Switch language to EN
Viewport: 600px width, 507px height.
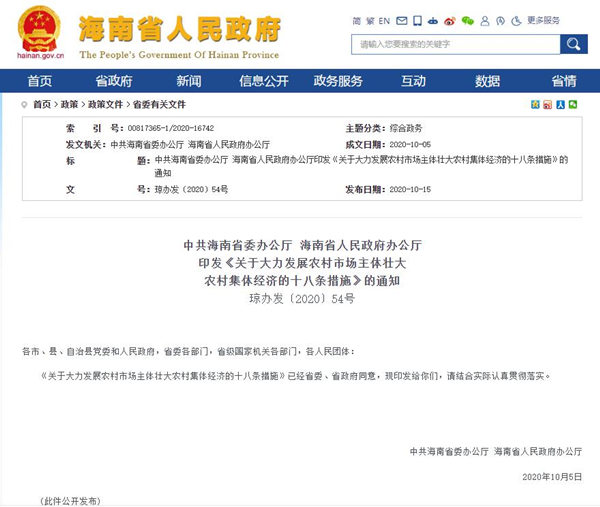pos(384,20)
